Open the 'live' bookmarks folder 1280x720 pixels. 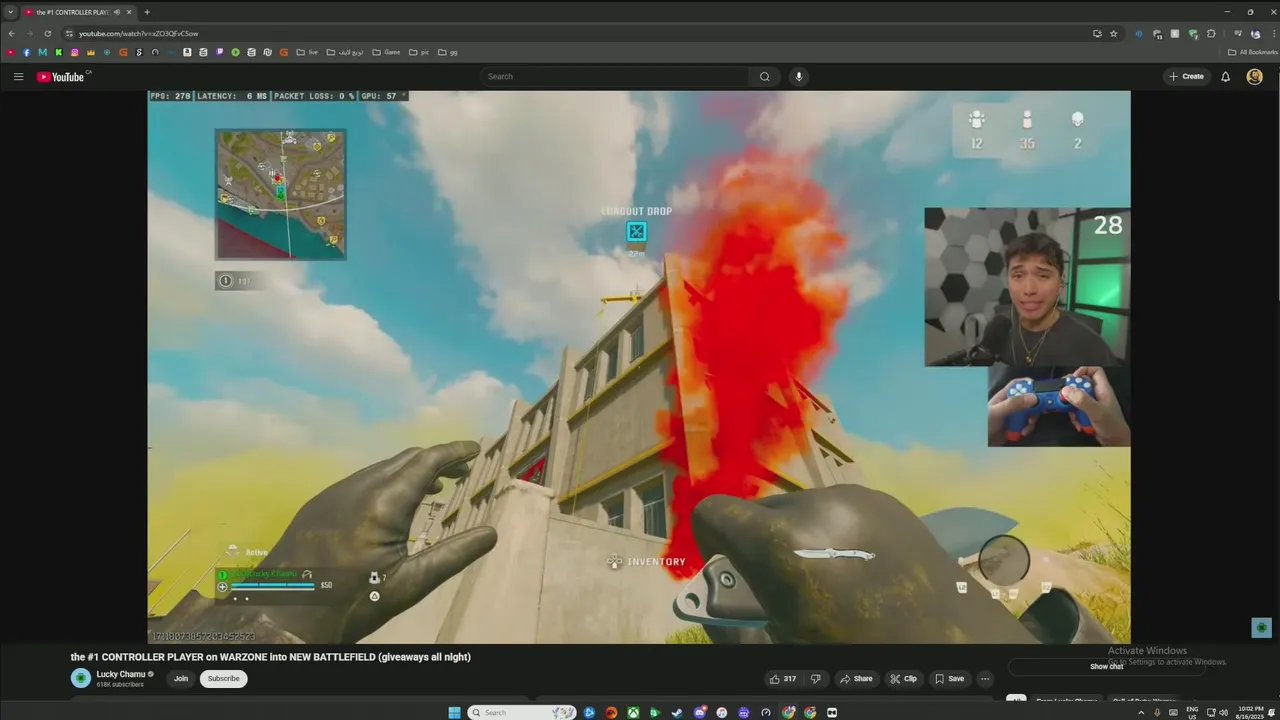pyautogui.click(x=308, y=52)
